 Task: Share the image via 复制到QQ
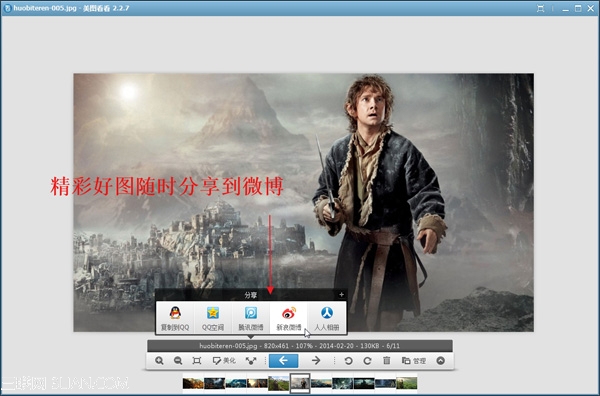(x=175, y=318)
